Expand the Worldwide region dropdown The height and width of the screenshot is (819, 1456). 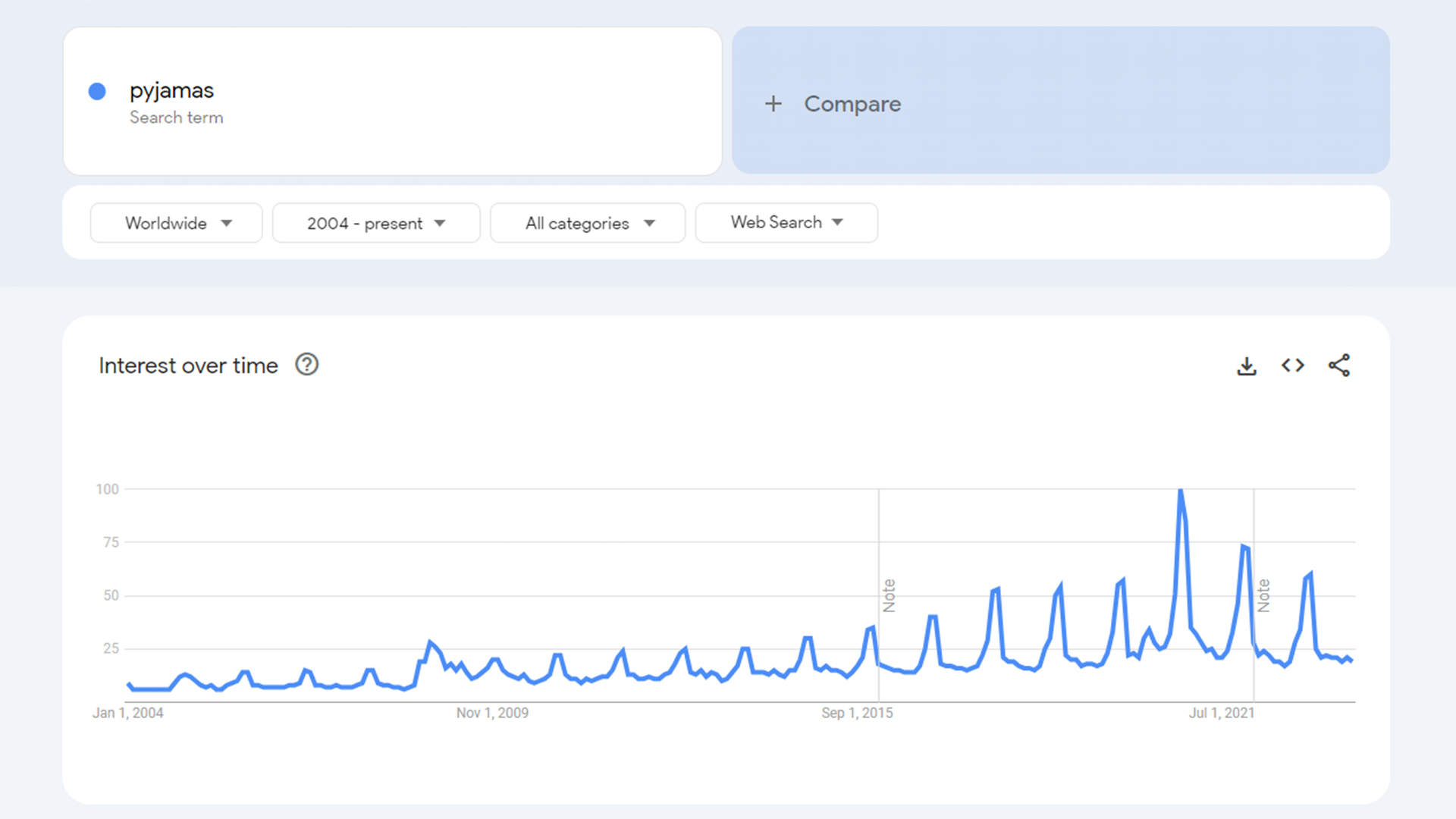pyautogui.click(x=176, y=223)
